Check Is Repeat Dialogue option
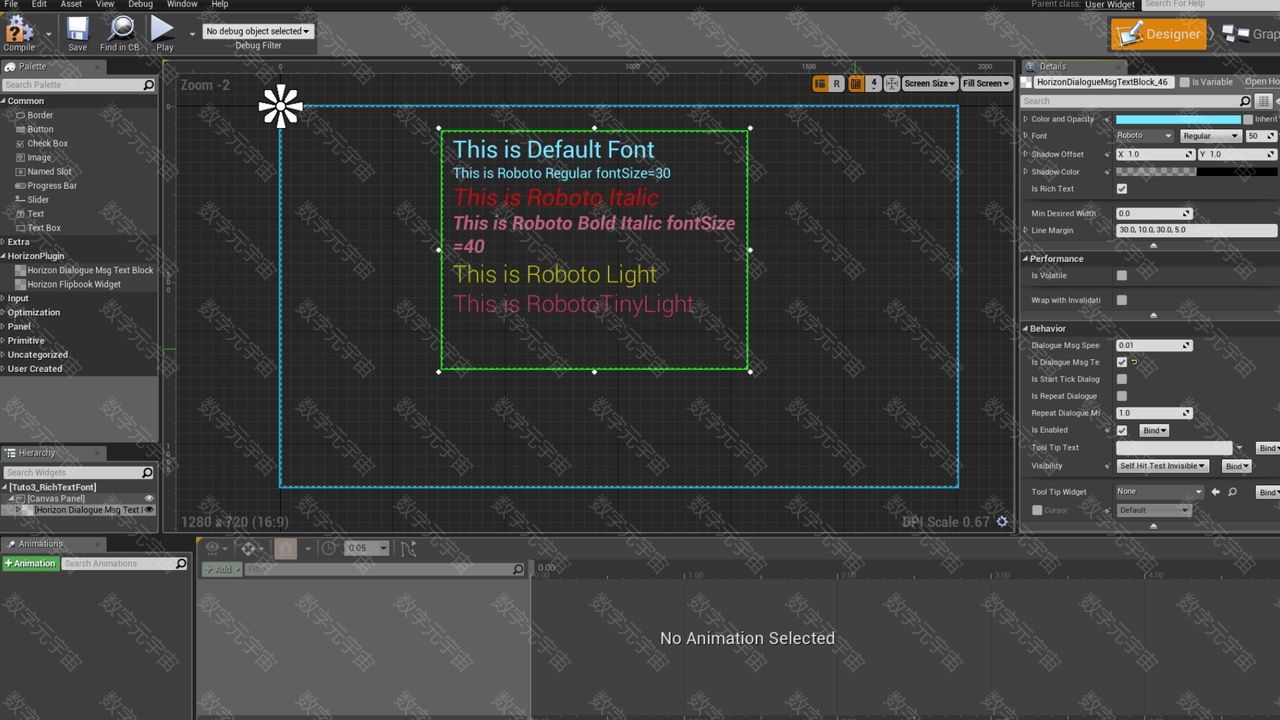 (x=1122, y=396)
